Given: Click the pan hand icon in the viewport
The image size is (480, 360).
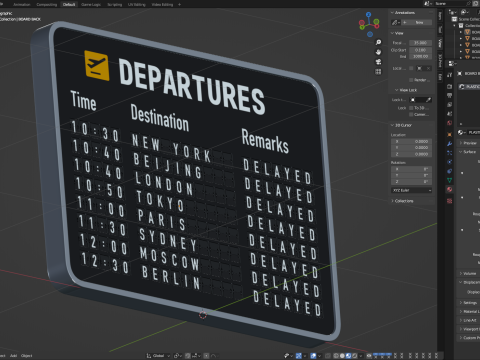Looking at the screenshot, I should (378, 52).
